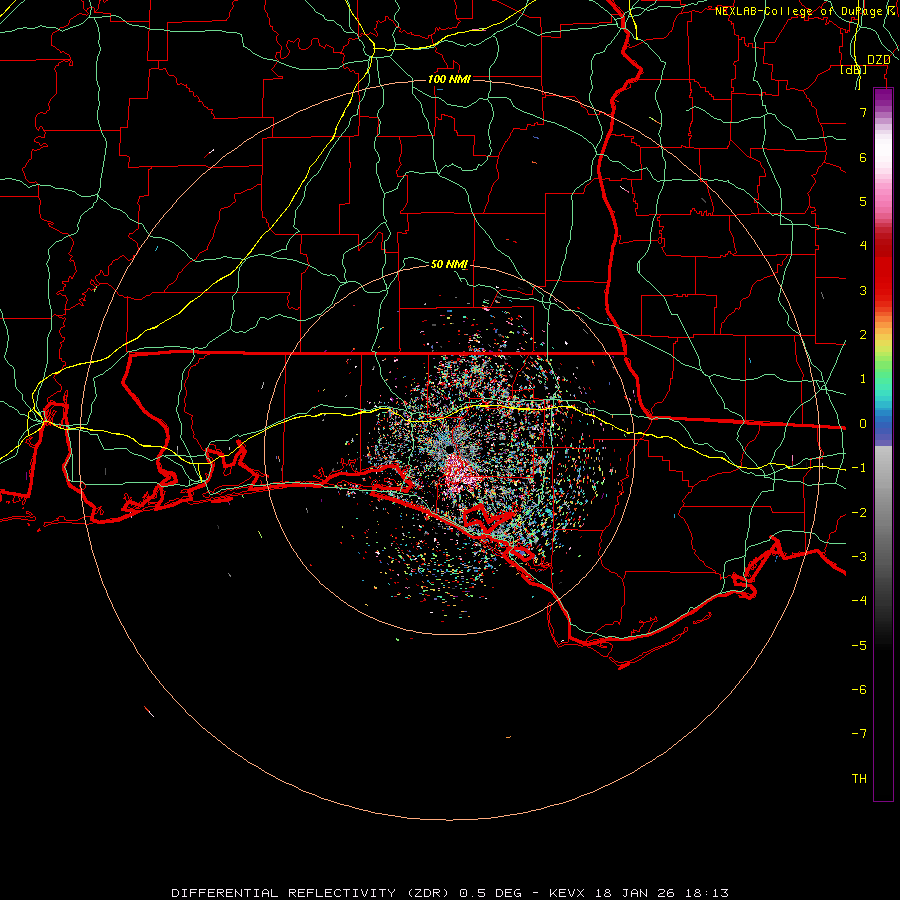Click the scale value "1" on legend

(x=863, y=379)
